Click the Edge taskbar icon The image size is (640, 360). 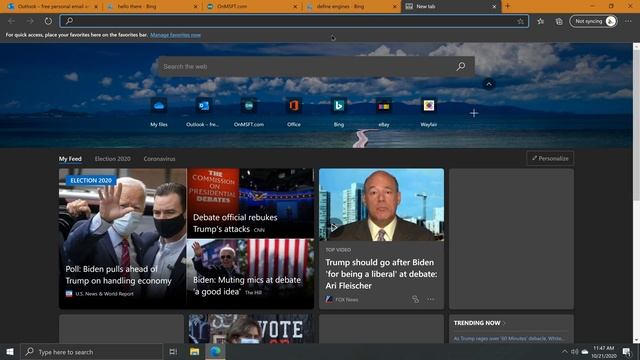(x=215, y=352)
